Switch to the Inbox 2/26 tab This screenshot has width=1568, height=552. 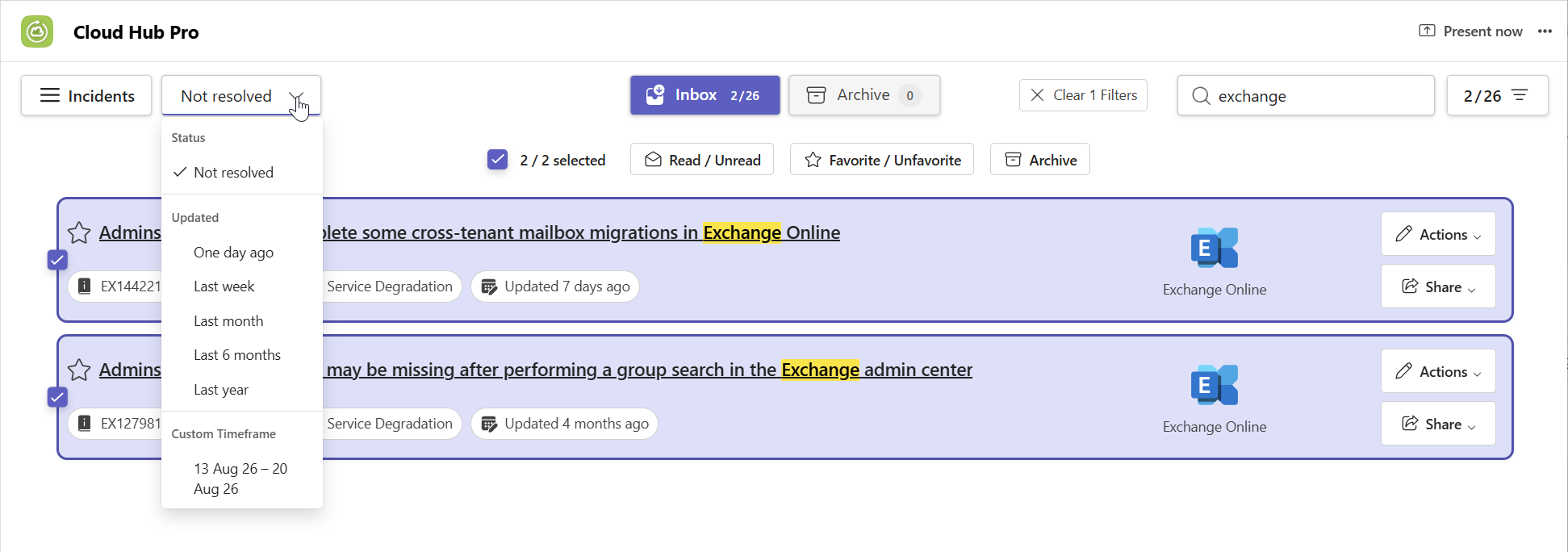point(705,95)
